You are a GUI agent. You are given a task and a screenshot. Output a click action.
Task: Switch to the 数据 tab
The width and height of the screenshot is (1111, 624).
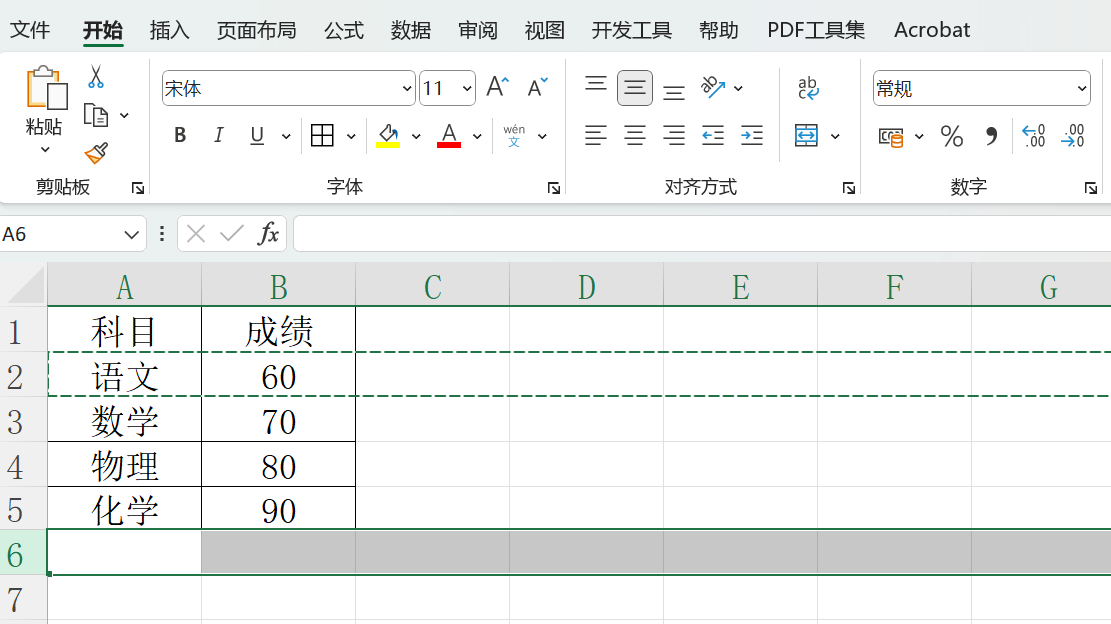click(411, 30)
